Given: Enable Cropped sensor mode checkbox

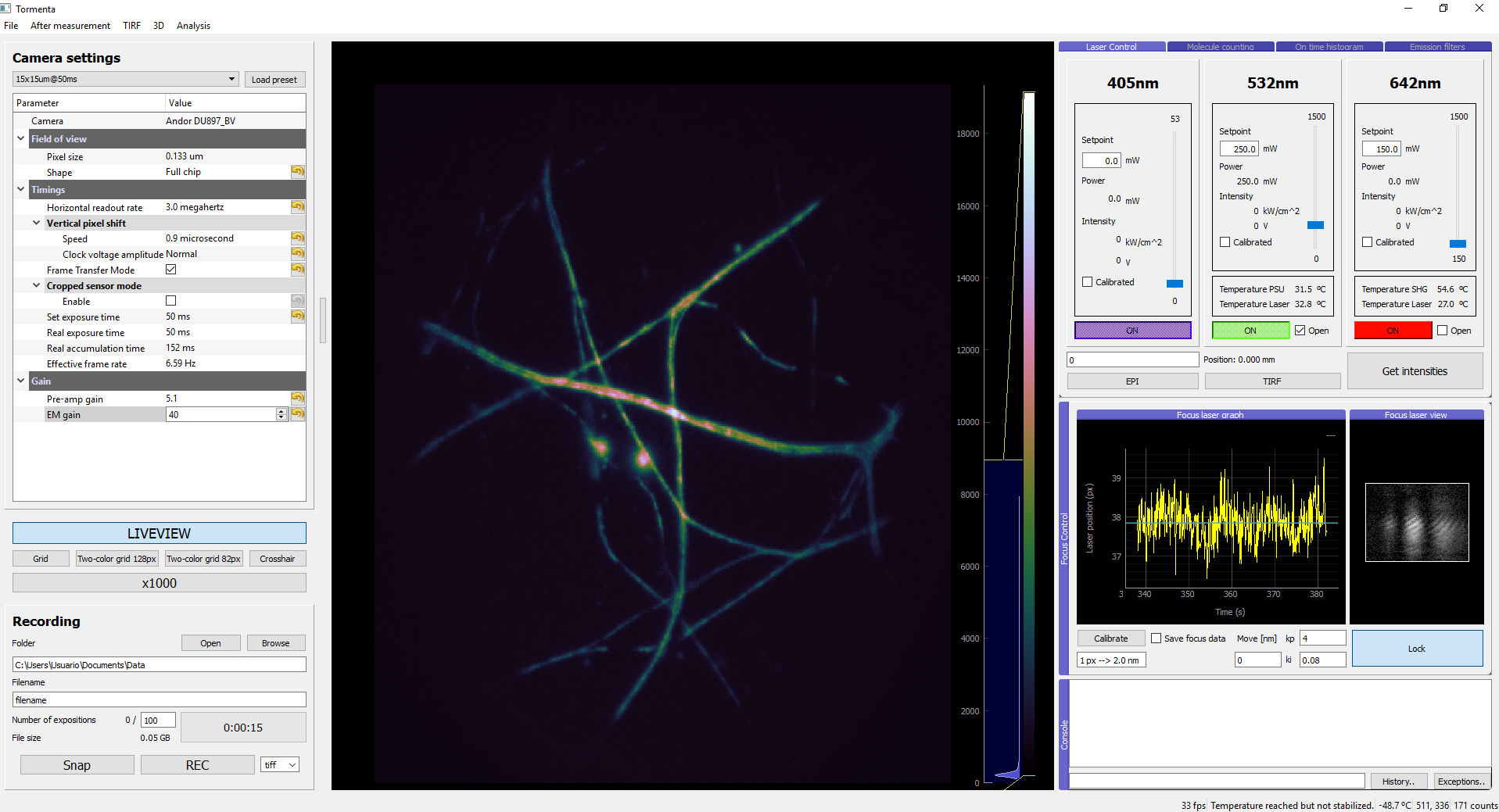Looking at the screenshot, I should [171, 301].
